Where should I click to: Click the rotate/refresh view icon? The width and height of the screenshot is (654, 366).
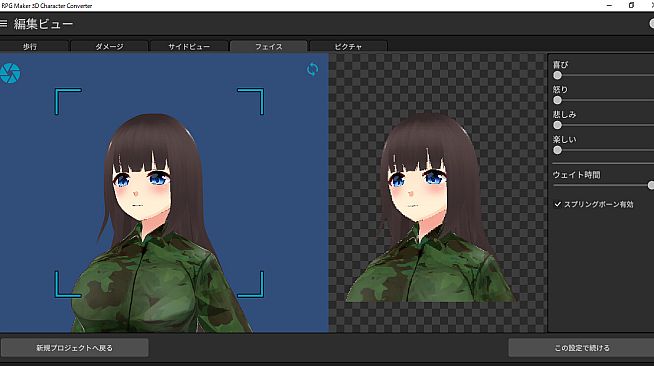(x=312, y=69)
